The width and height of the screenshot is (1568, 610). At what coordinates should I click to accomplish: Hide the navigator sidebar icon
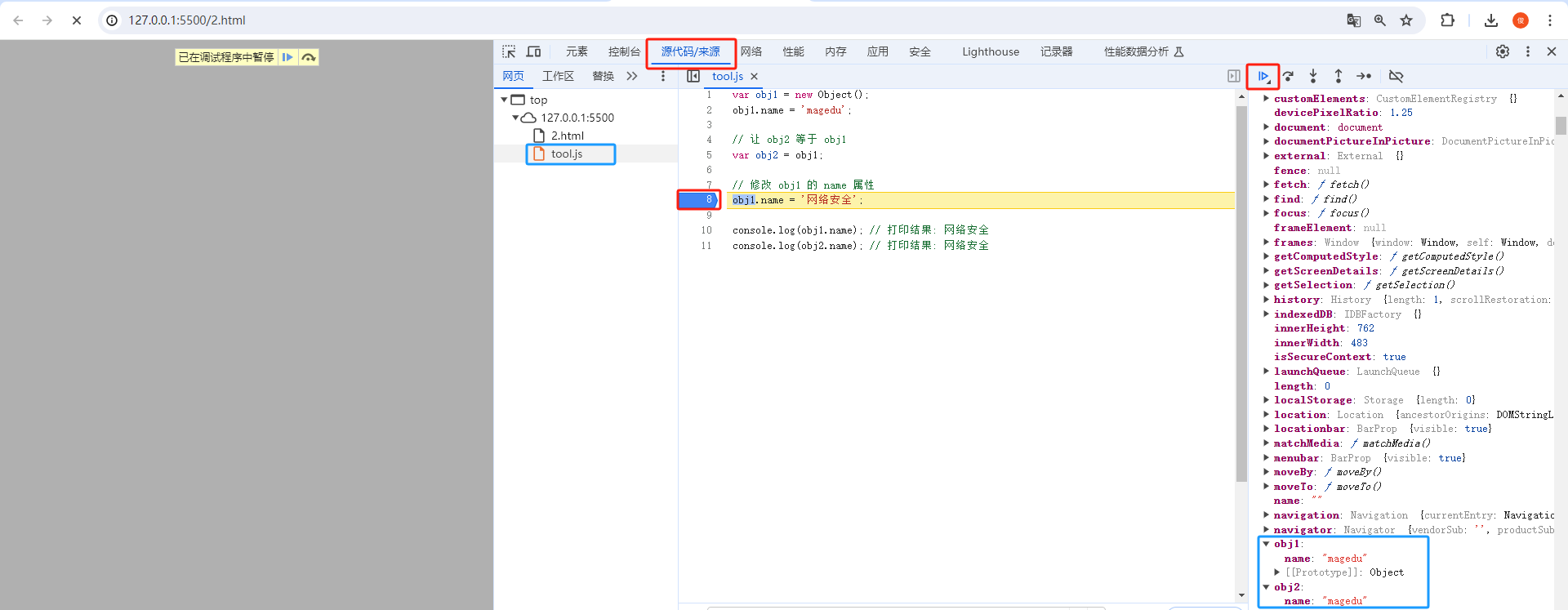coord(693,76)
